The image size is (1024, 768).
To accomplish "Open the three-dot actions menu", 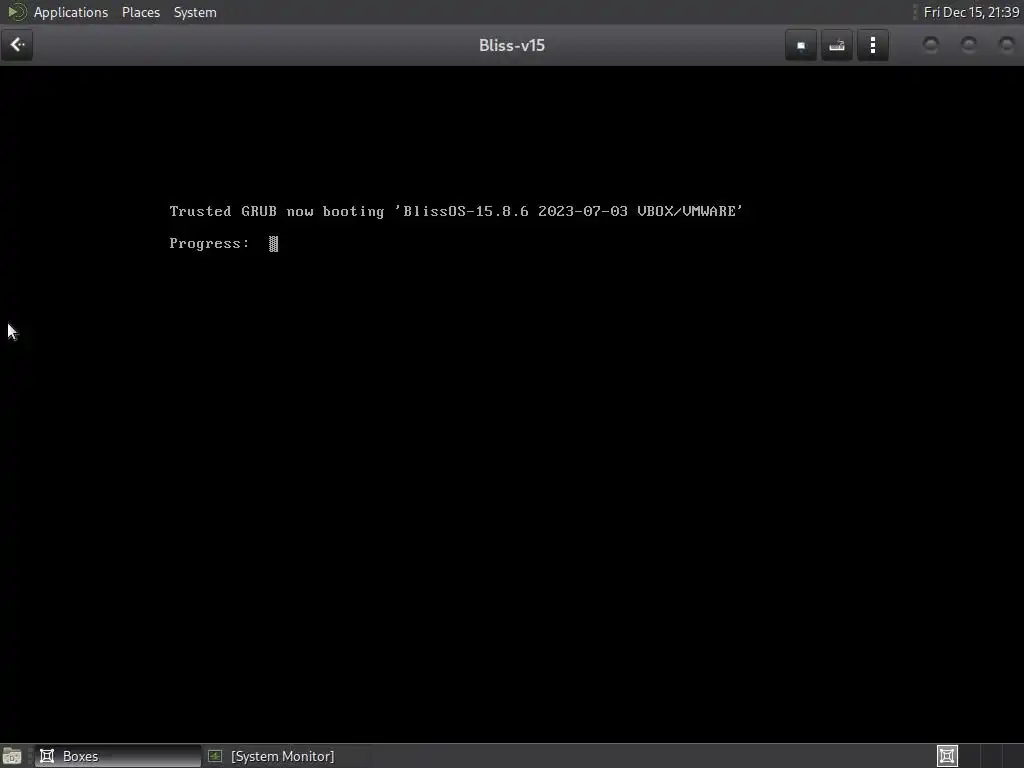I will pyautogui.click(x=872, y=46).
